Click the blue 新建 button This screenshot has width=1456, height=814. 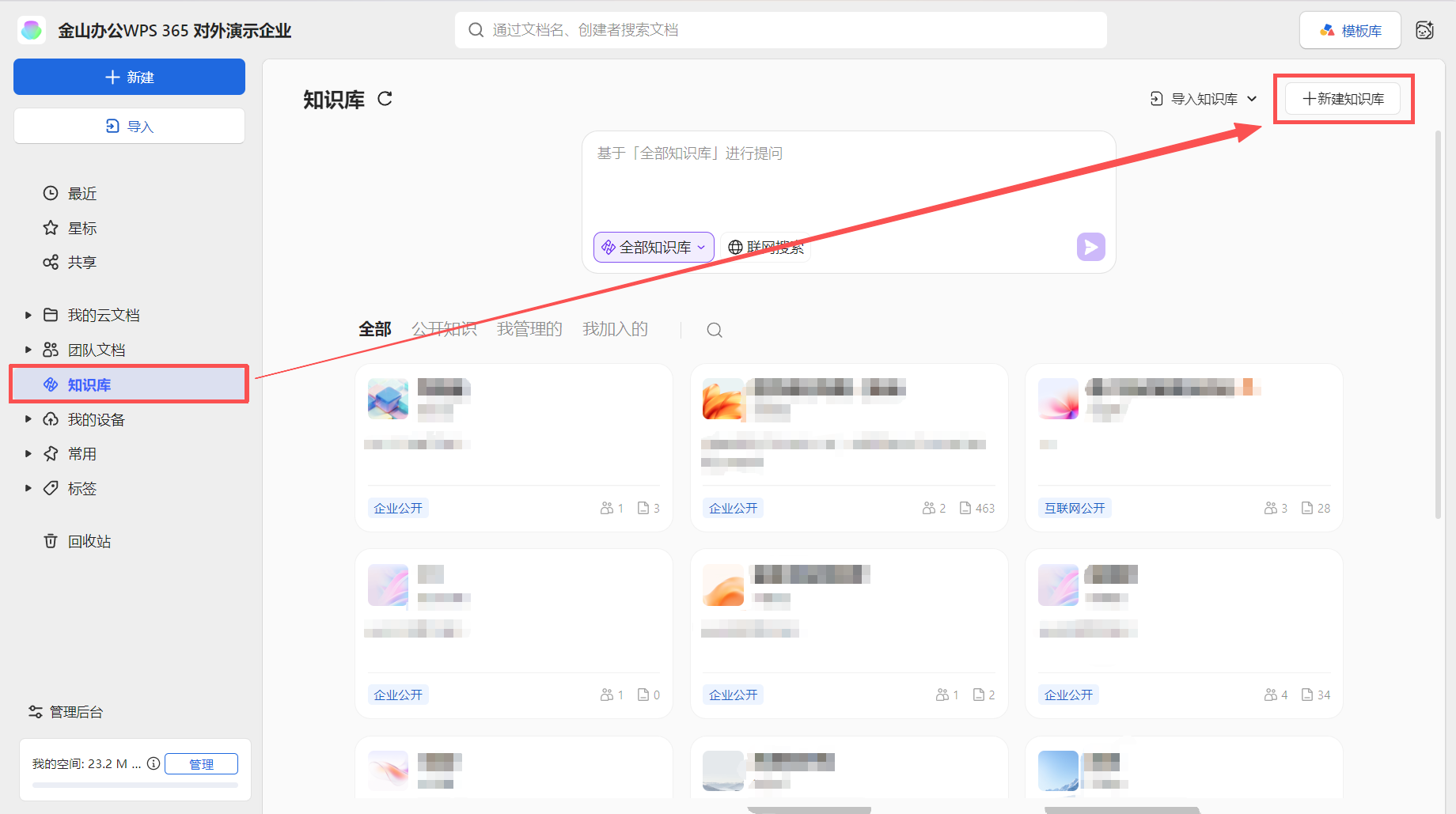coord(129,77)
